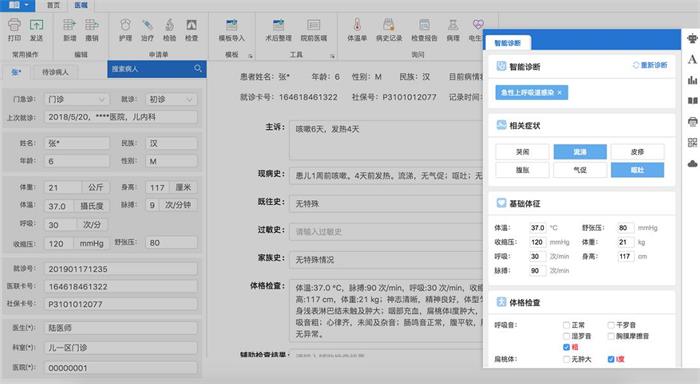Click the 就诊号 field 201901171235
This screenshot has width=700, height=384.
pos(121,269)
